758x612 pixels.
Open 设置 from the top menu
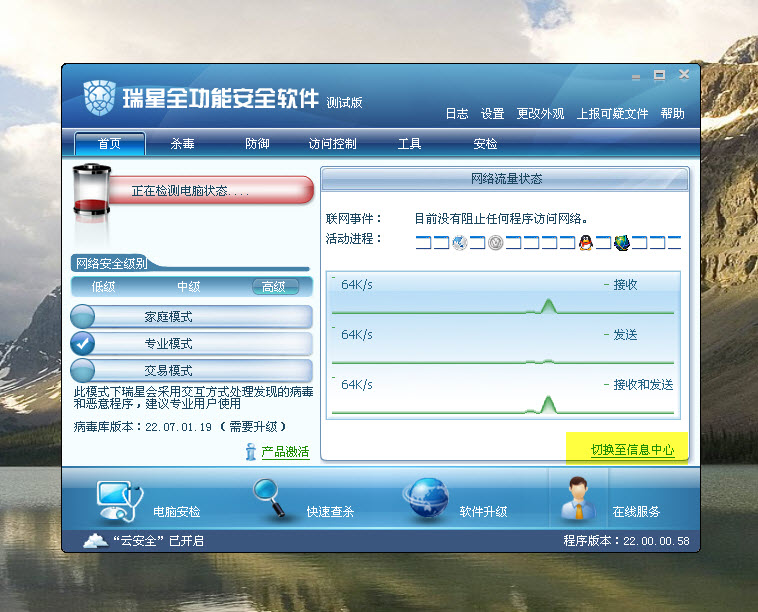[493, 114]
